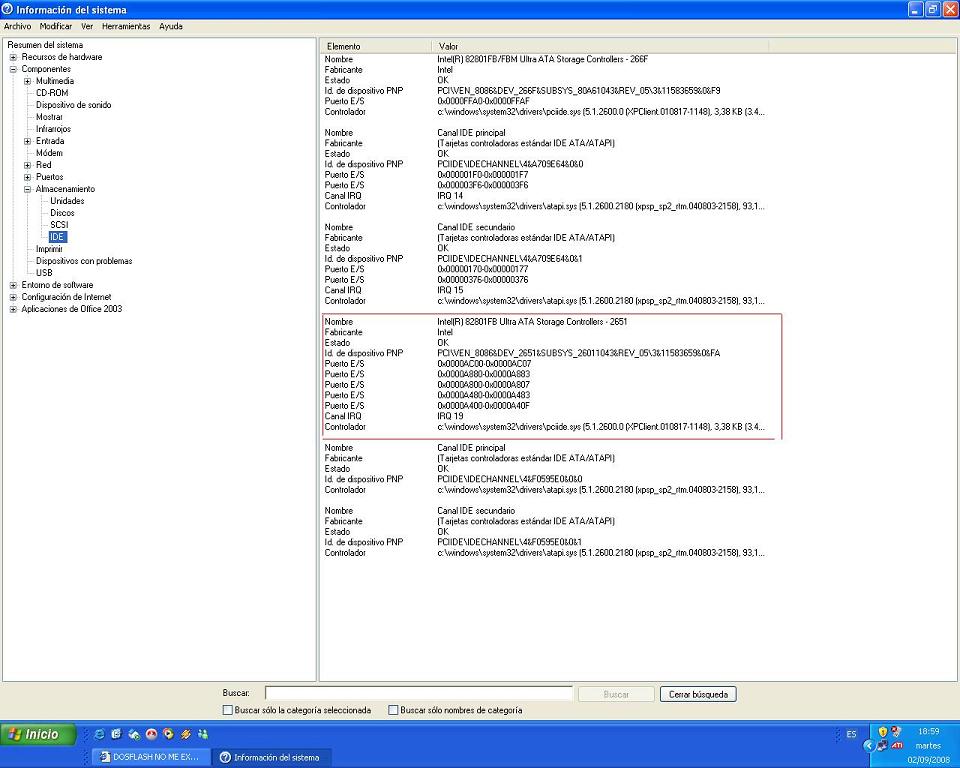The image size is (960, 768).
Task: Launch the orange Winamp Quick Launch icon
Action: [186, 734]
